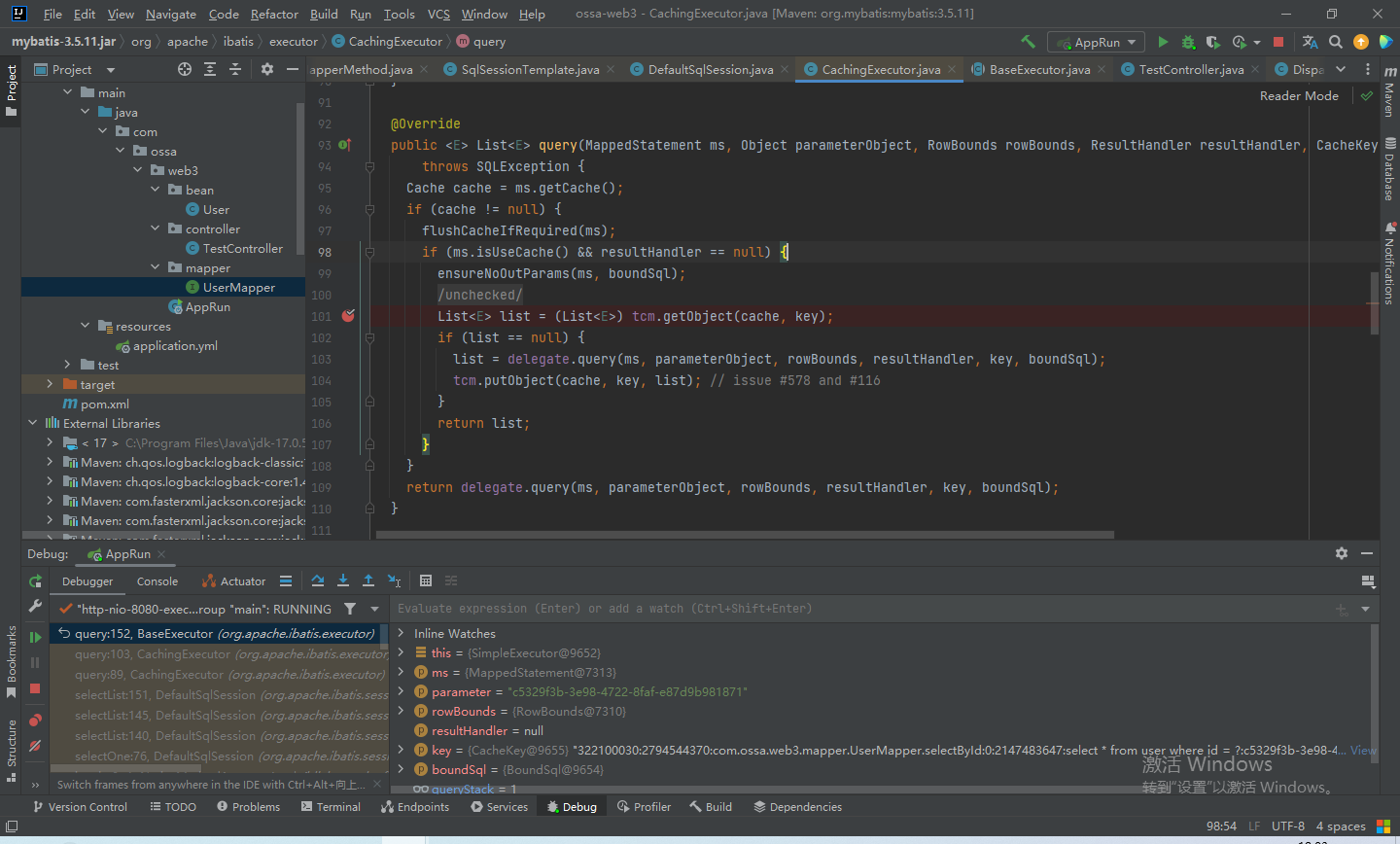Resume program in debugger sidebar
This screenshot has height=844, width=1400.
pyautogui.click(x=35, y=637)
